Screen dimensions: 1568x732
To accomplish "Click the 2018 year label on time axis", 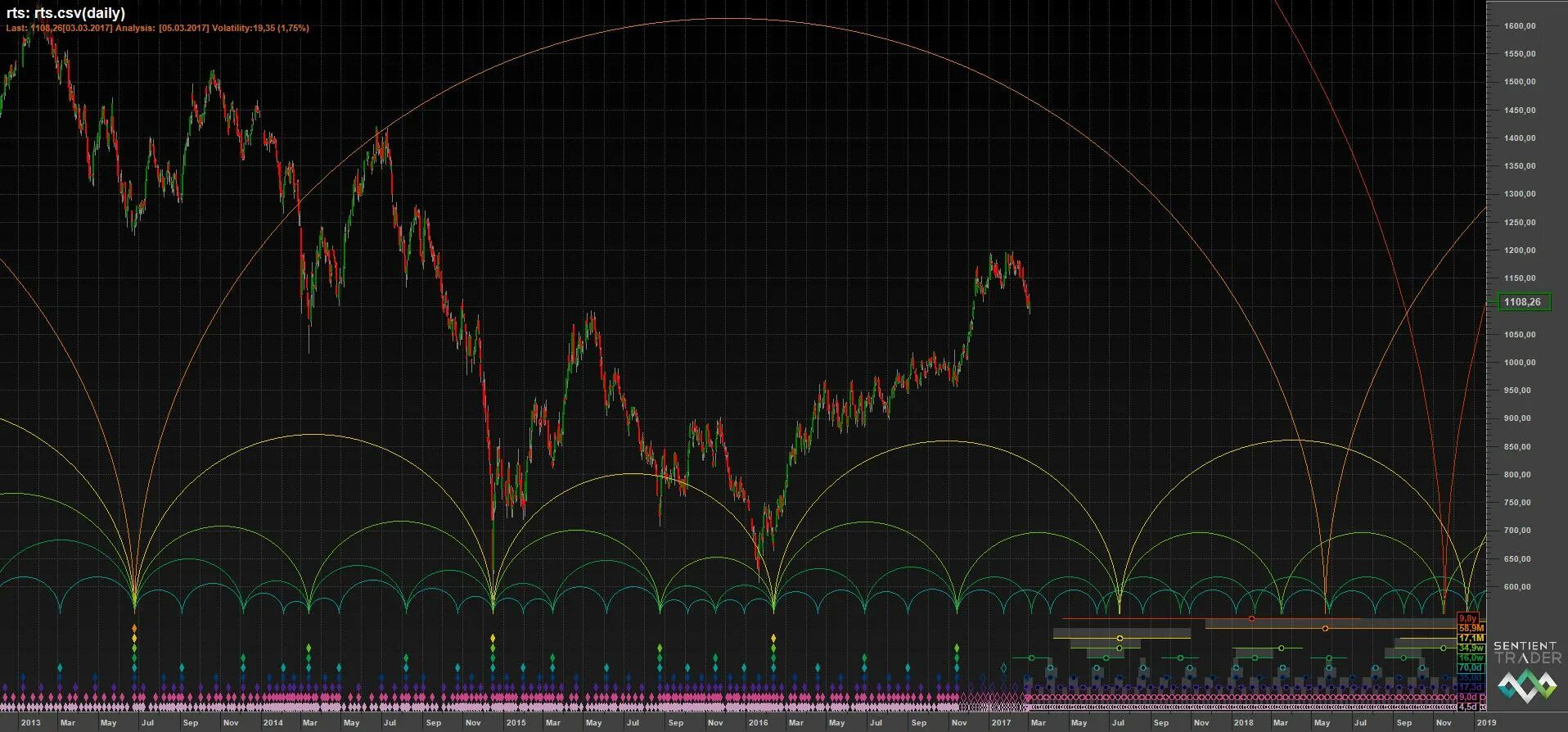I will pos(1243,723).
